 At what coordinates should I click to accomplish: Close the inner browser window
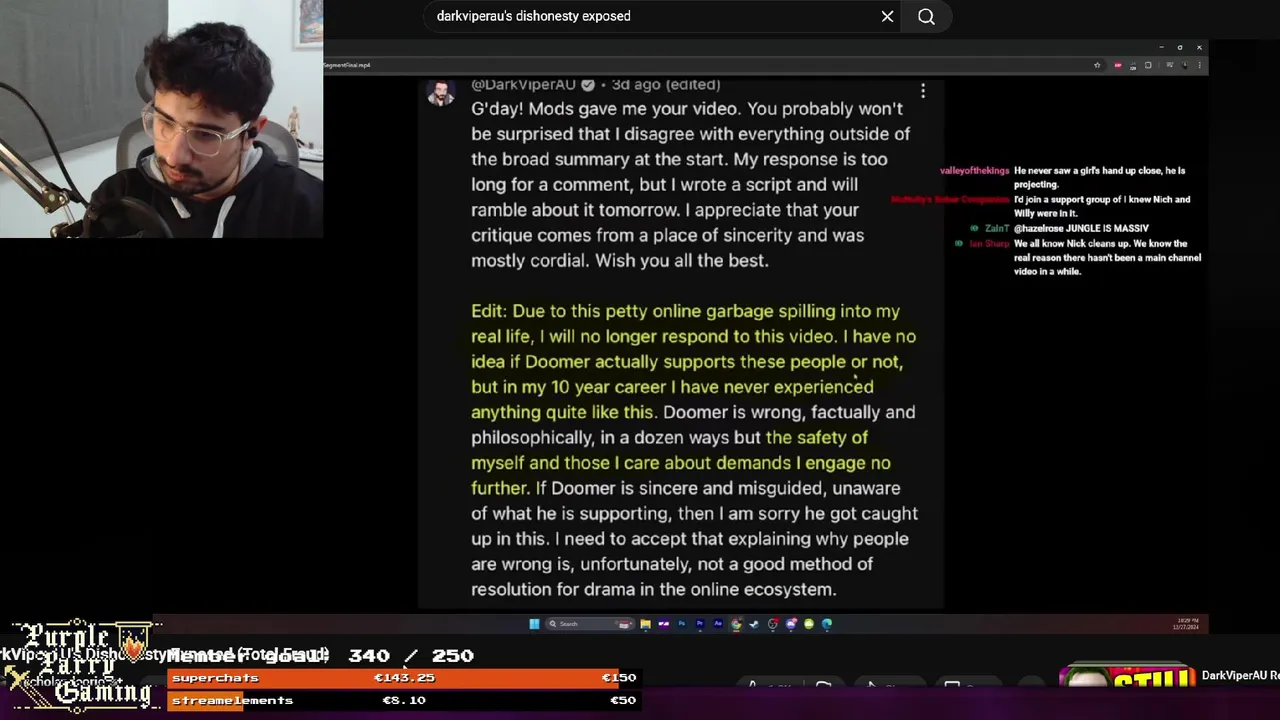(1199, 47)
